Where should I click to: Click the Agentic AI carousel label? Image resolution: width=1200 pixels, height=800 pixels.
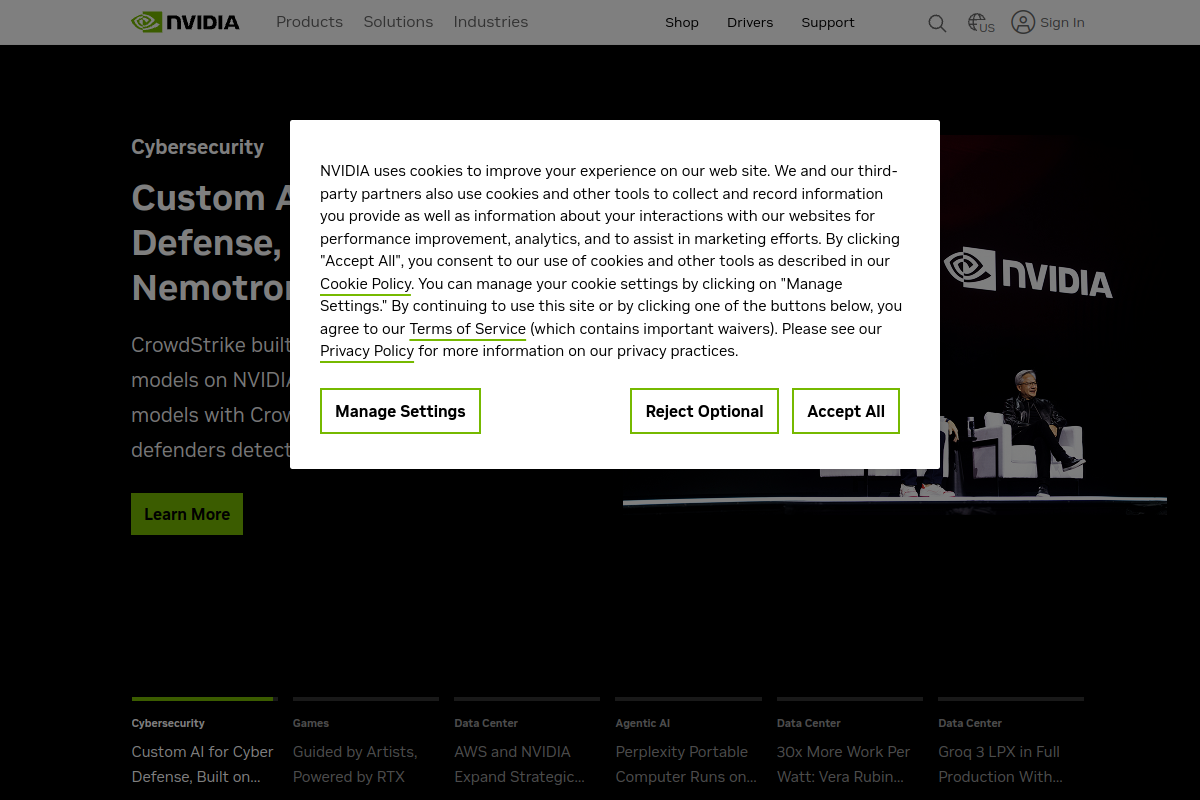(643, 723)
